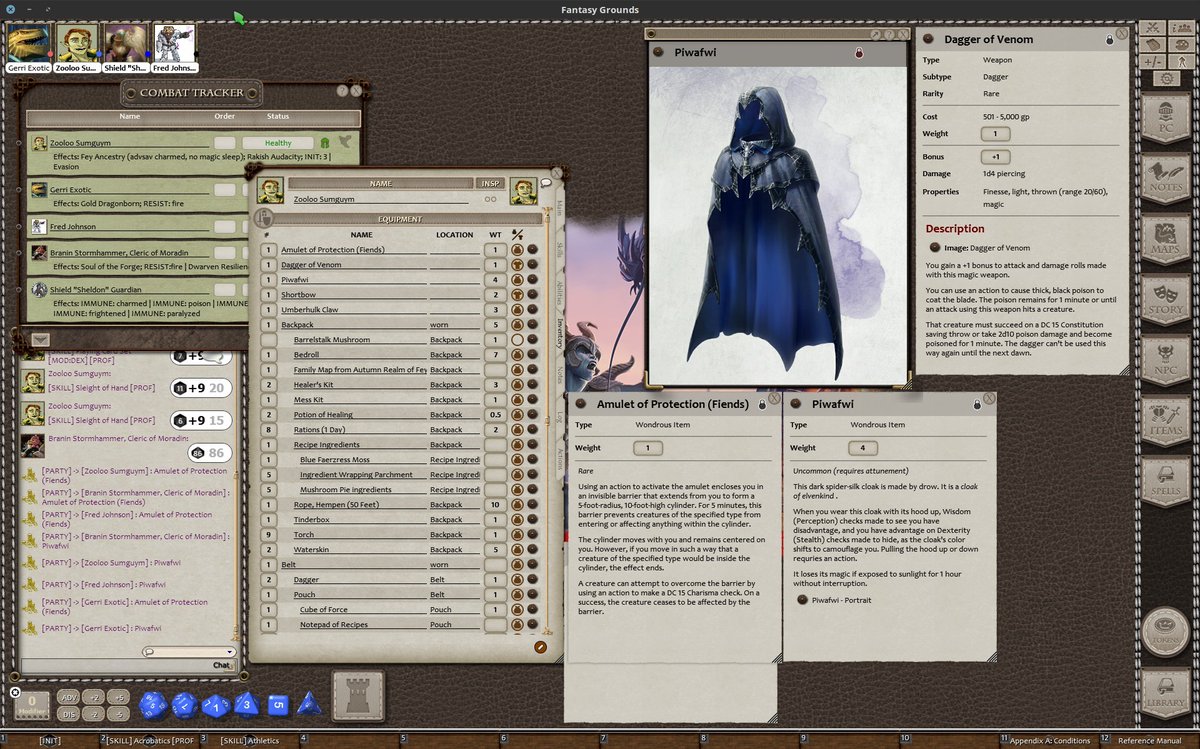The image size is (1200, 749).
Task: Open combat tracker via crossed swords icon
Action: tap(1154, 28)
